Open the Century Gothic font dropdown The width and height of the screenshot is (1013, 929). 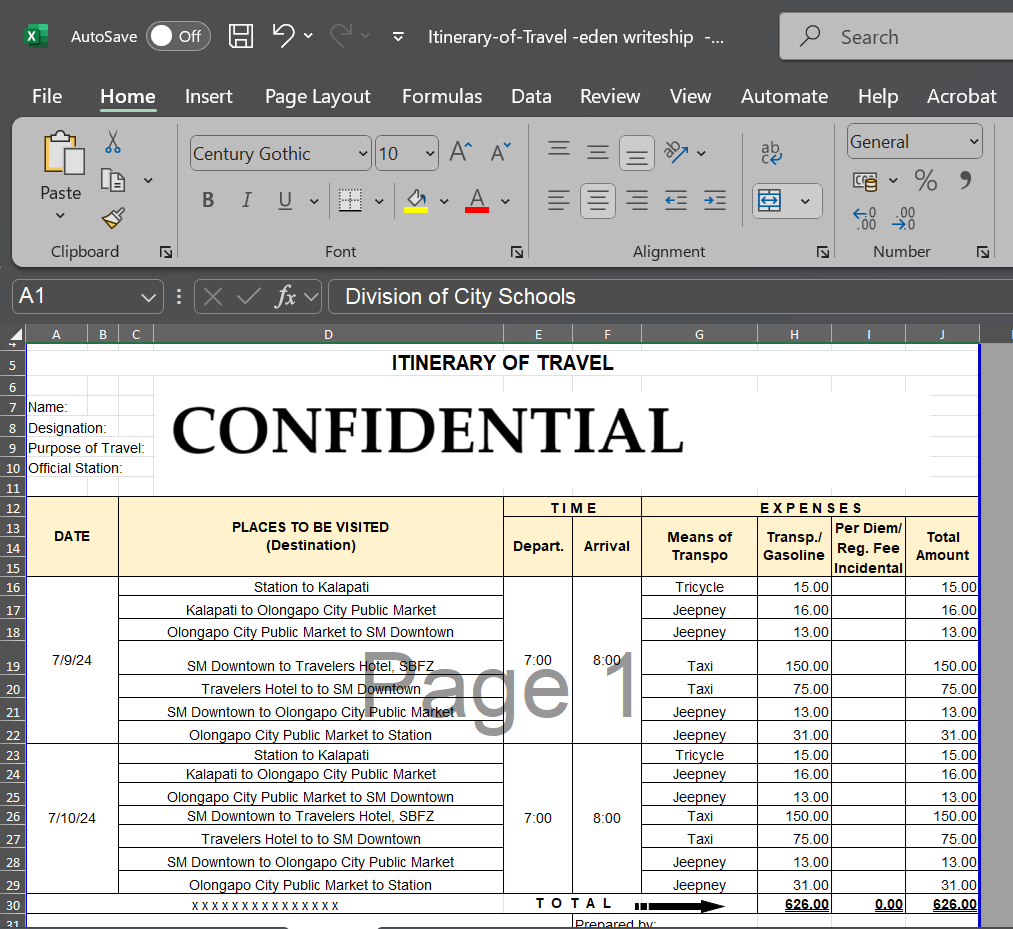tap(362, 153)
